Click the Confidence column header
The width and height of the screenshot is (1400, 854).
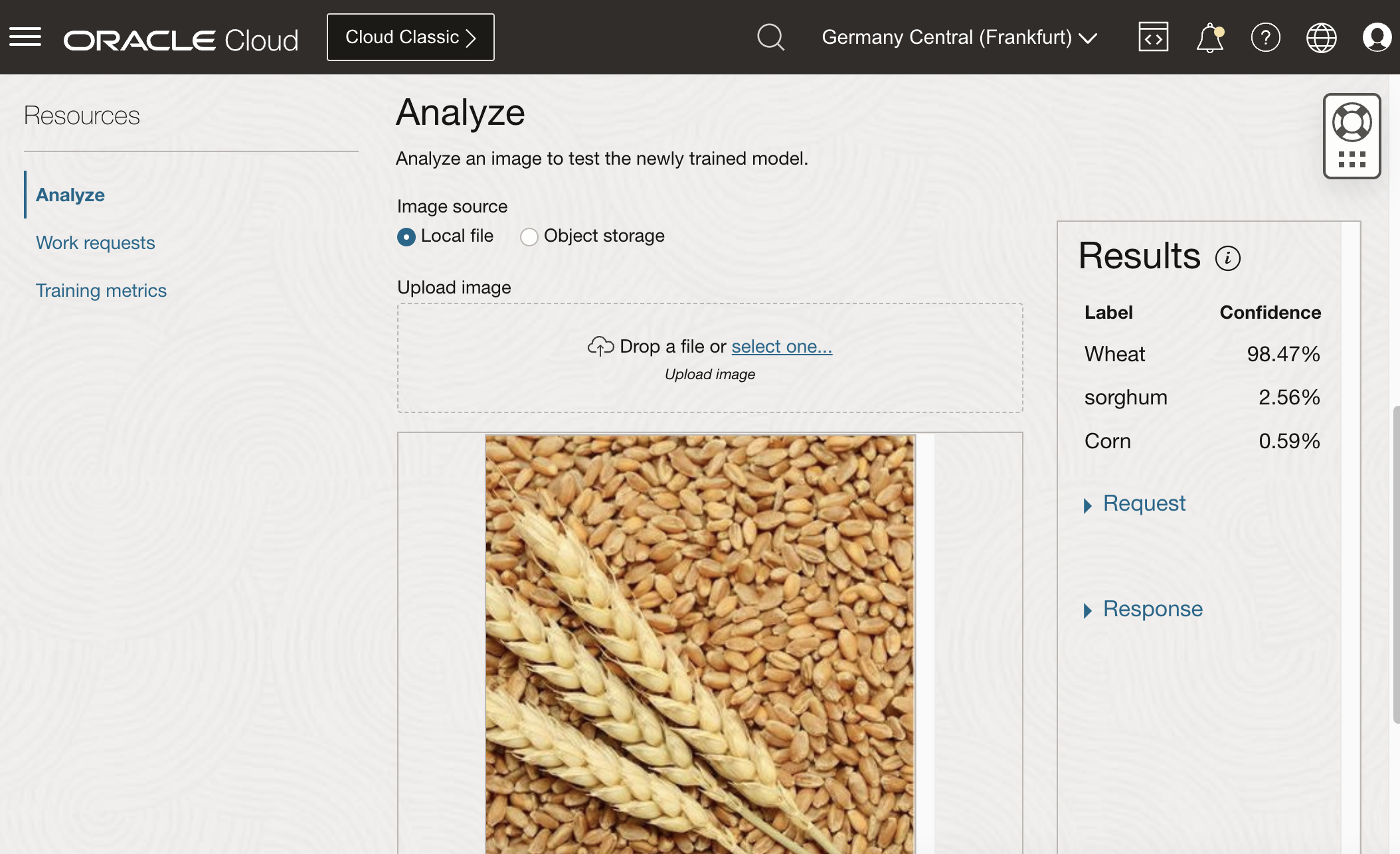pyautogui.click(x=1270, y=312)
